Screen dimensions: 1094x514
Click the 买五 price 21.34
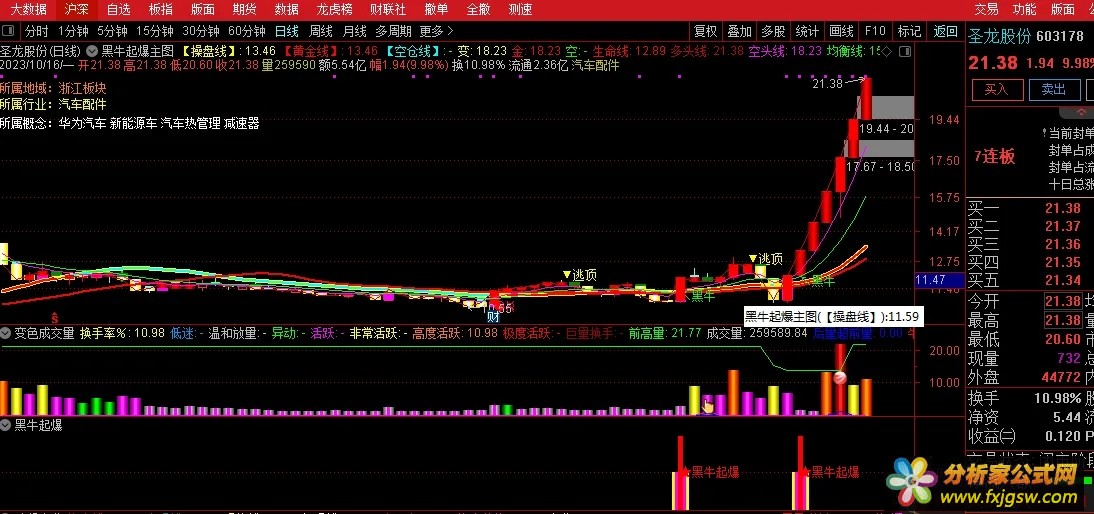click(x=1063, y=280)
